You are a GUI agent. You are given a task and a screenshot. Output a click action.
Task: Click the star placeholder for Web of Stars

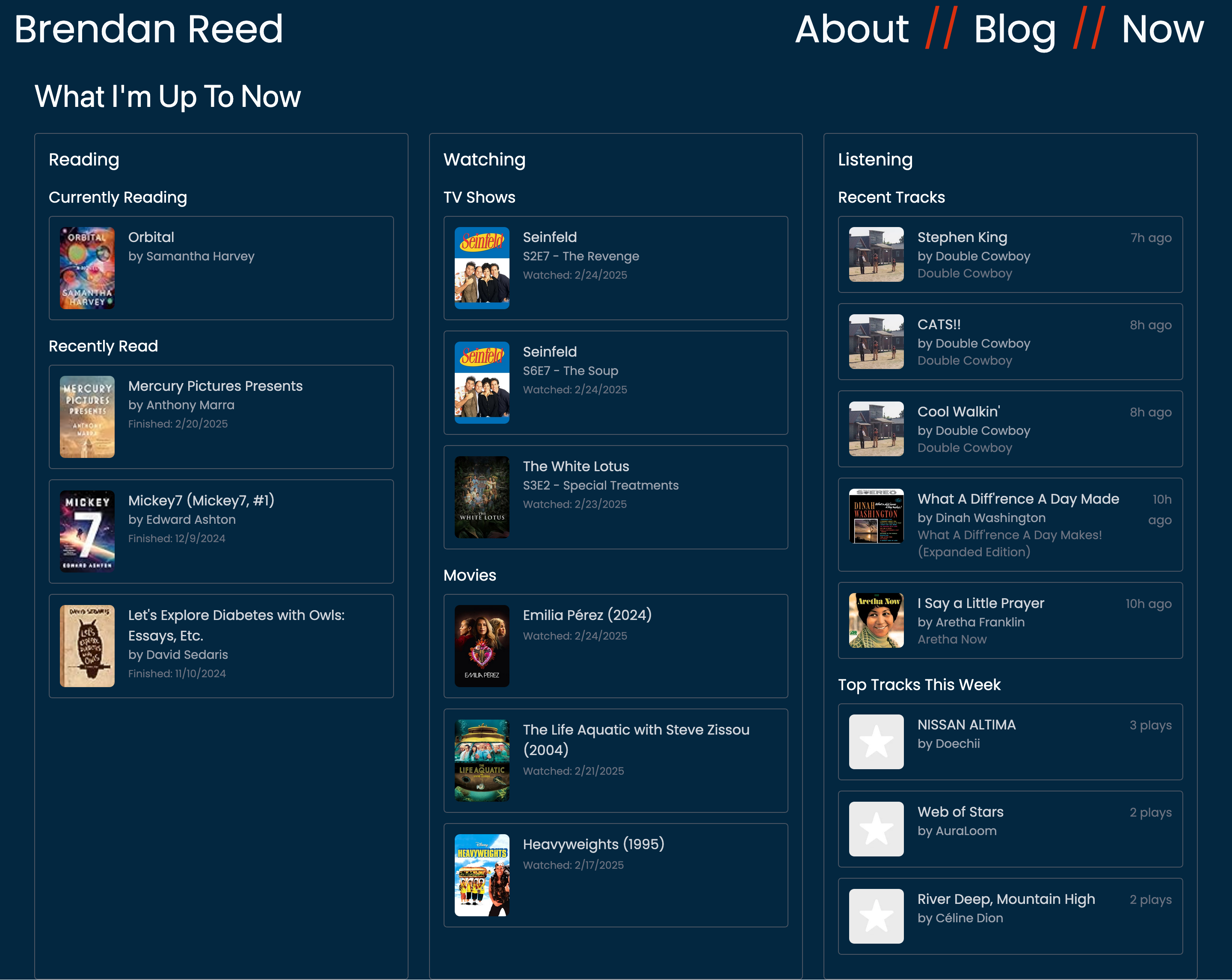[x=876, y=829]
